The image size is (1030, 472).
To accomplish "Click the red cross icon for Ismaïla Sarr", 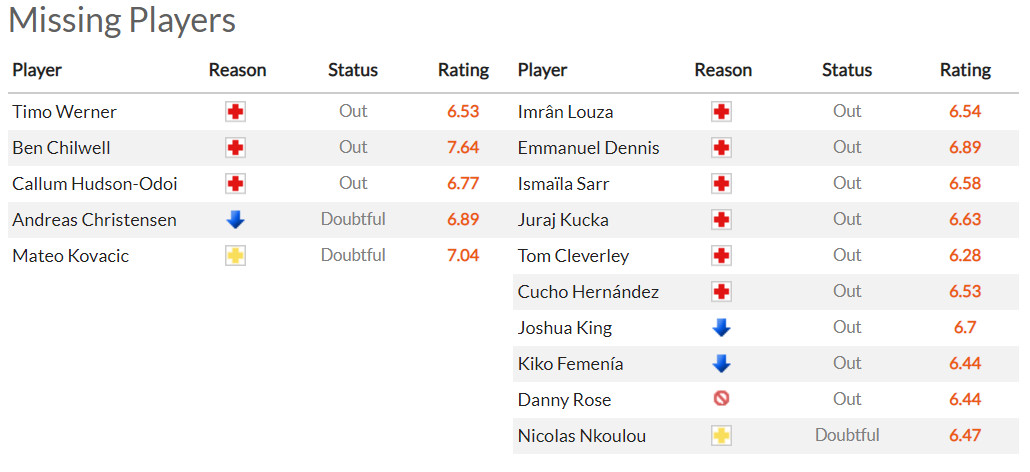I will coord(721,184).
